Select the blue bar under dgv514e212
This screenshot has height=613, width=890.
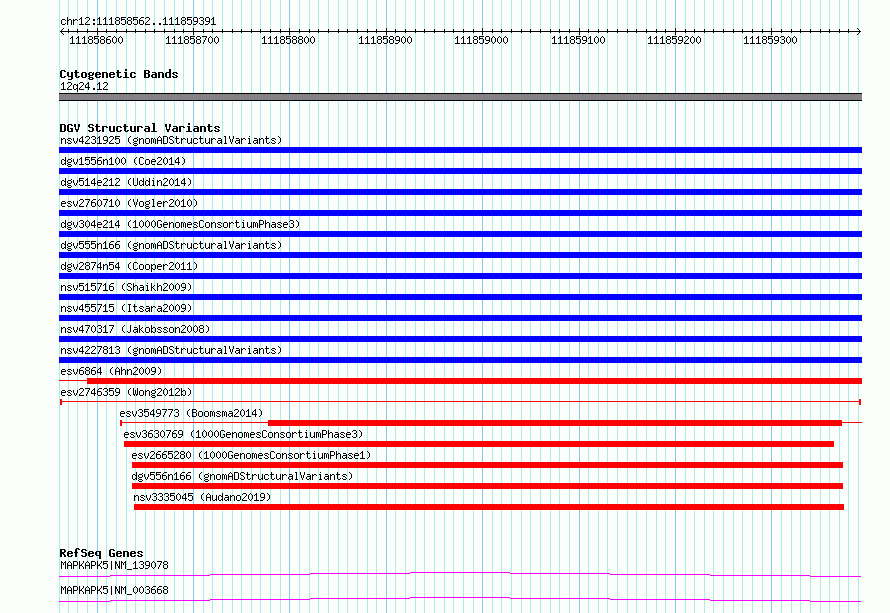[460, 192]
